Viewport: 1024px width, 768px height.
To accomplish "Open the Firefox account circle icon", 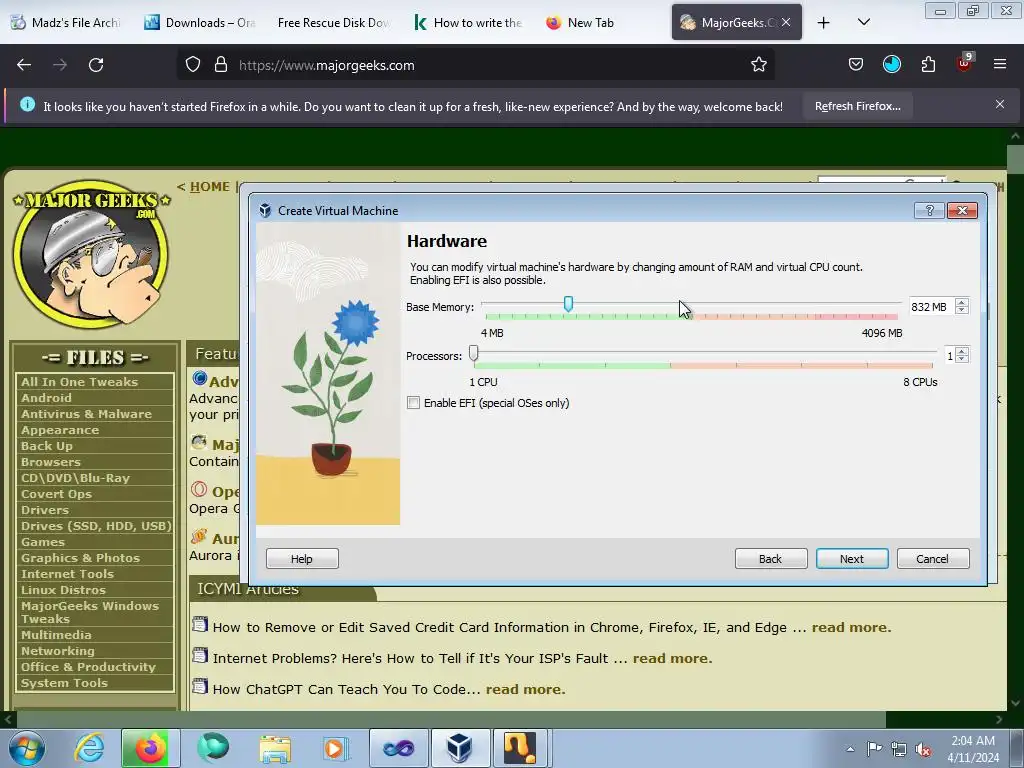I will (891, 65).
